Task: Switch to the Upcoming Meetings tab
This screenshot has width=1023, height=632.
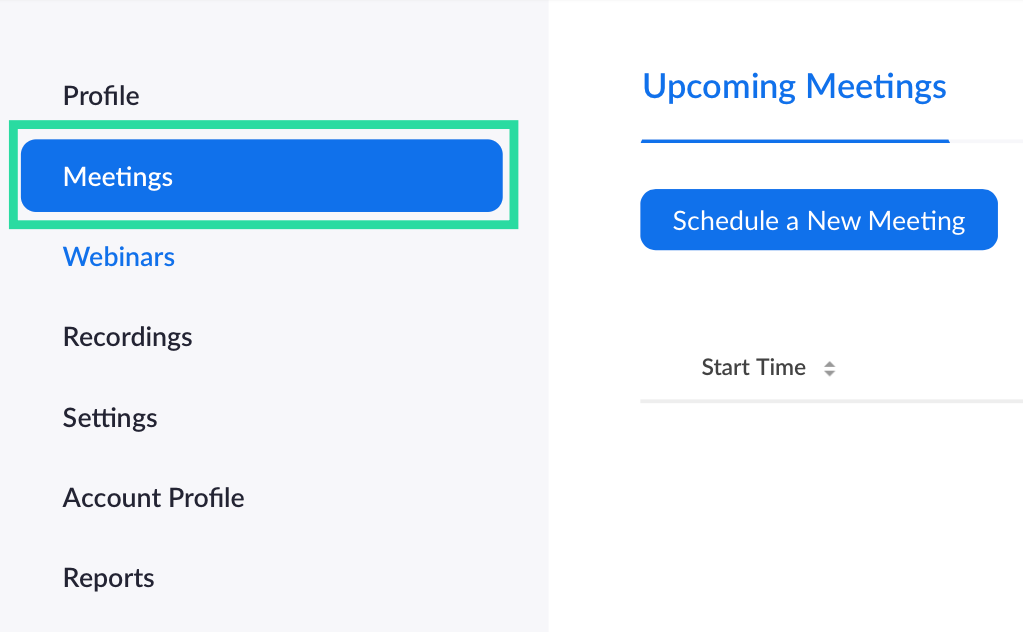Action: click(794, 87)
